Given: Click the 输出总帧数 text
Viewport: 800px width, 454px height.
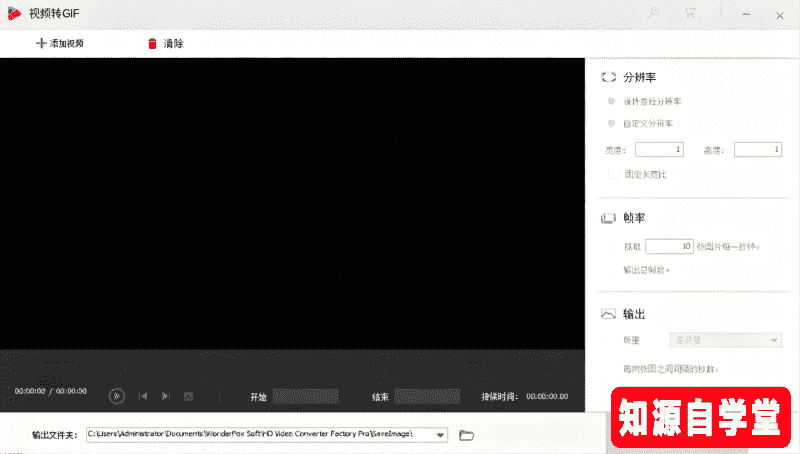Looking at the screenshot, I should click(646, 270).
